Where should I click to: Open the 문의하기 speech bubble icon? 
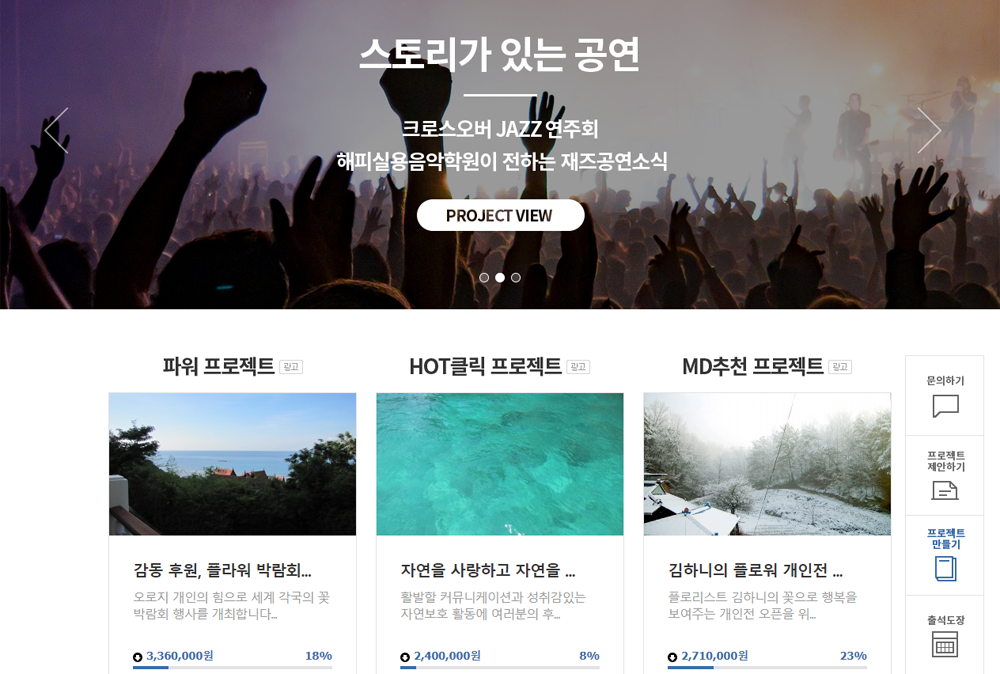tap(945, 406)
